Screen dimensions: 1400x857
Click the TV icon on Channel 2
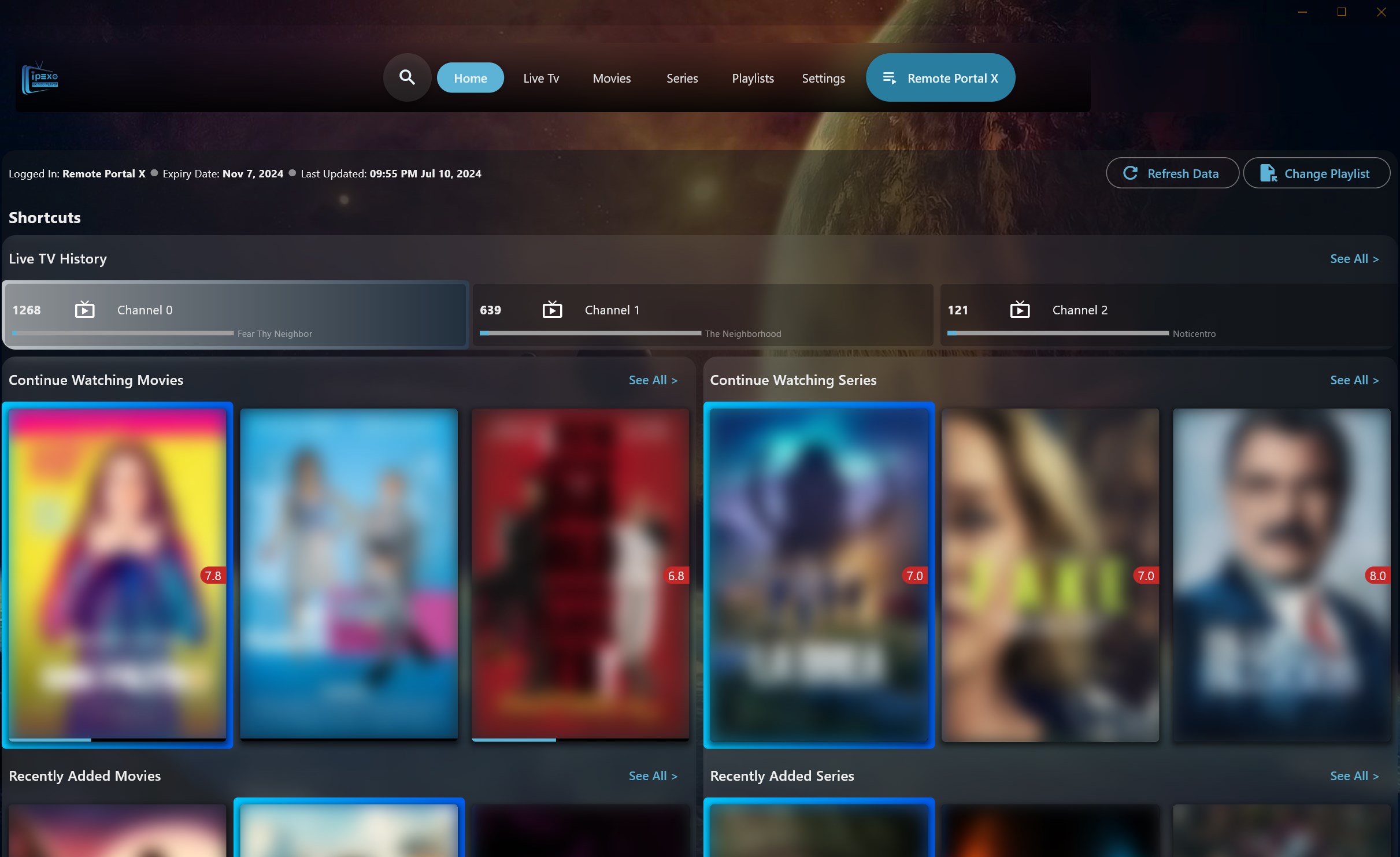tap(1020, 310)
